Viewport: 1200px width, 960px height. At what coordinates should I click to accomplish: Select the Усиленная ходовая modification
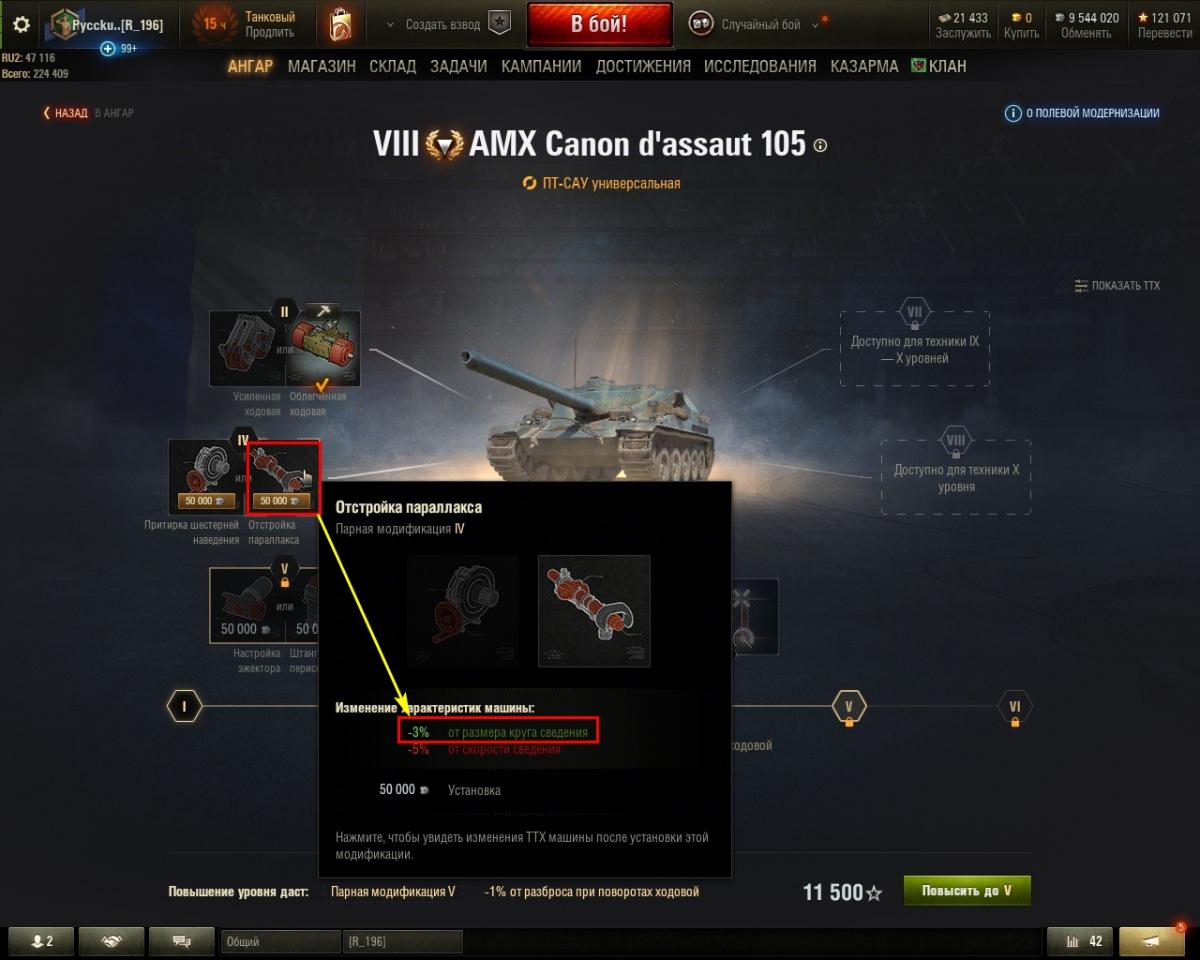tap(247, 348)
